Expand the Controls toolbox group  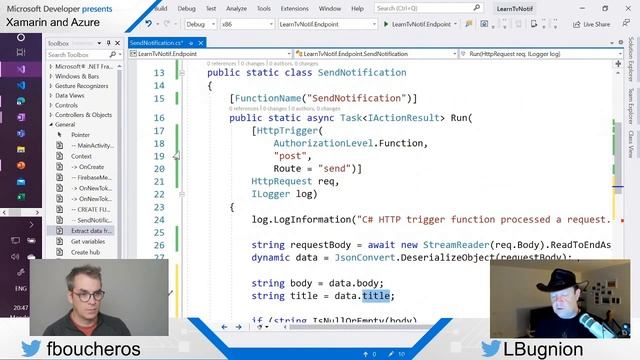pos(51,105)
